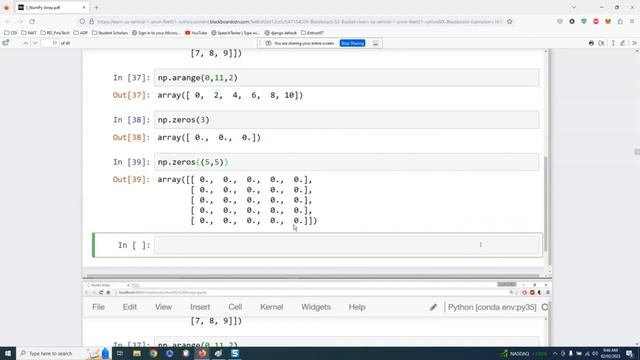Select the Numpy Array.pdf browser tab
640x360 pixels.
[52, 7]
